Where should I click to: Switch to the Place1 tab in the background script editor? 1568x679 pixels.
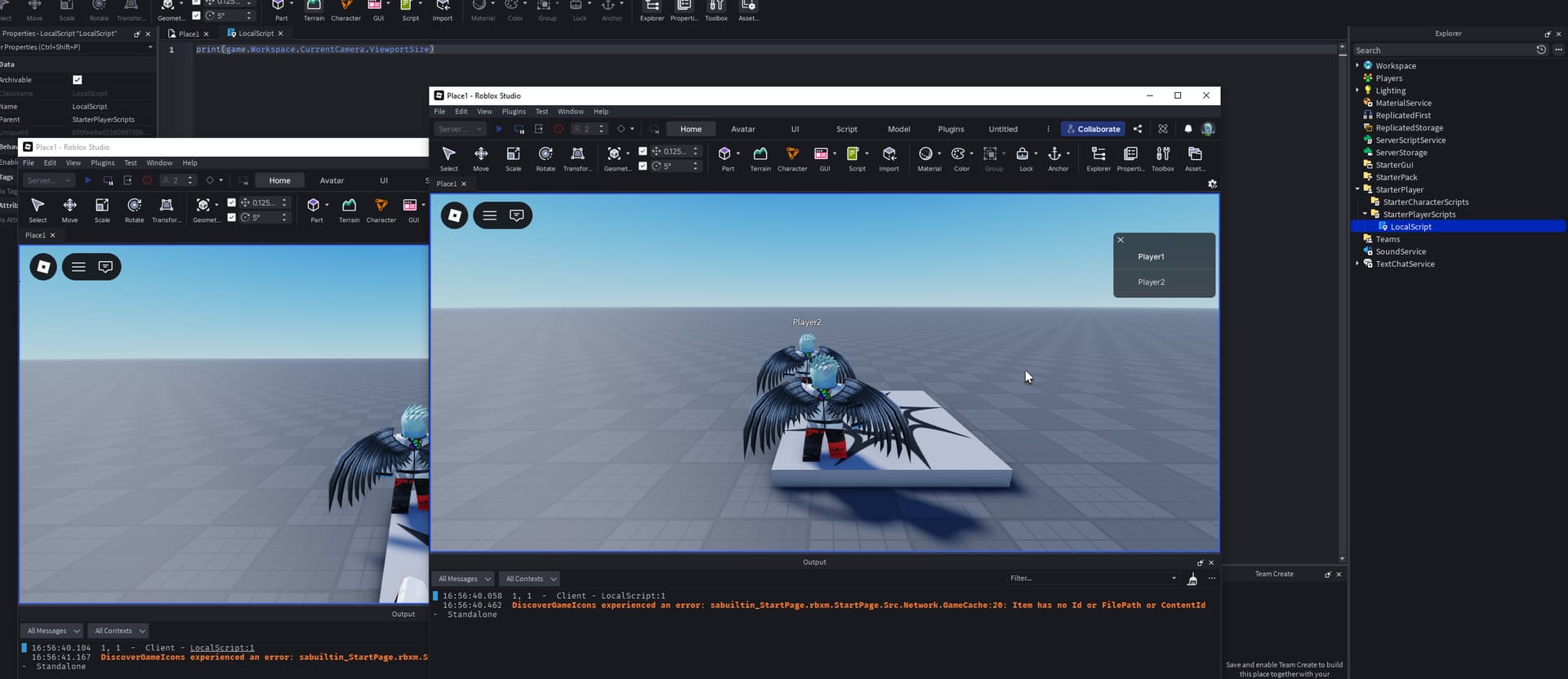point(189,33)
